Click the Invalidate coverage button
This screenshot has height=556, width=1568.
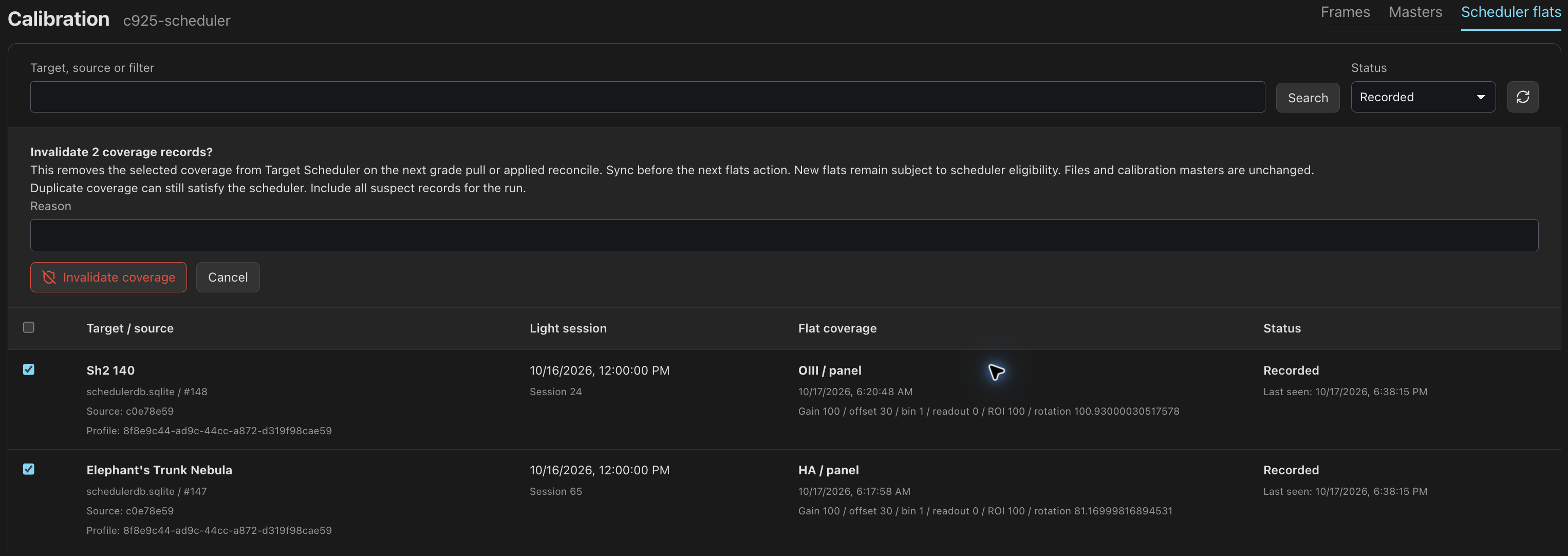pyautogui.click(x=108, y=277)
